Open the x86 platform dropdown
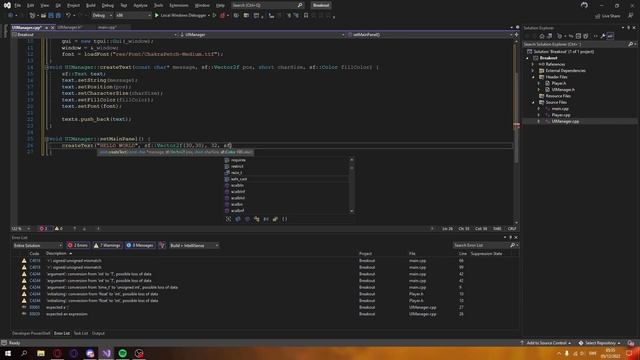This screenshot has height=360, width=640. pos(133,16)
